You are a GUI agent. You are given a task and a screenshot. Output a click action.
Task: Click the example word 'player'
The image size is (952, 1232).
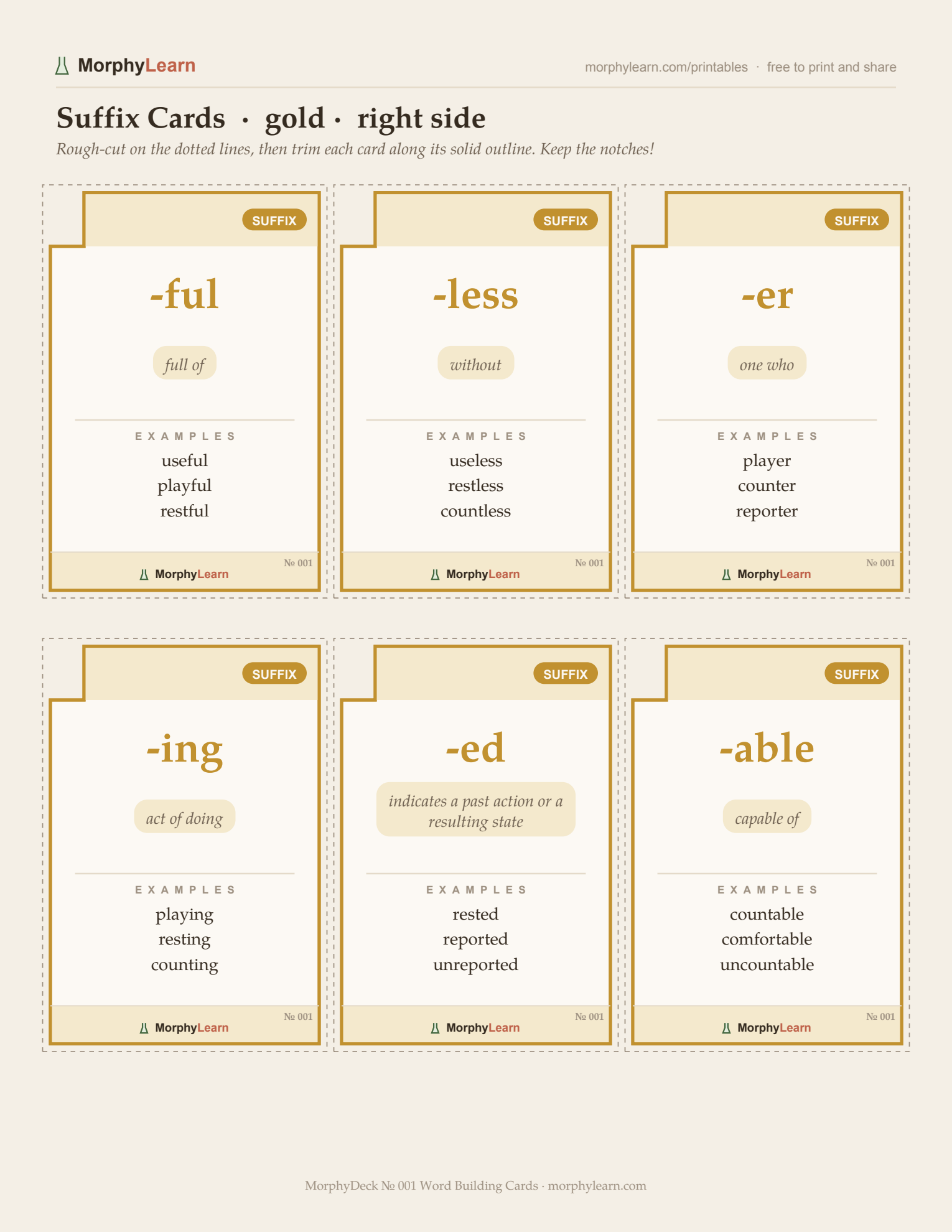point(767,462)
